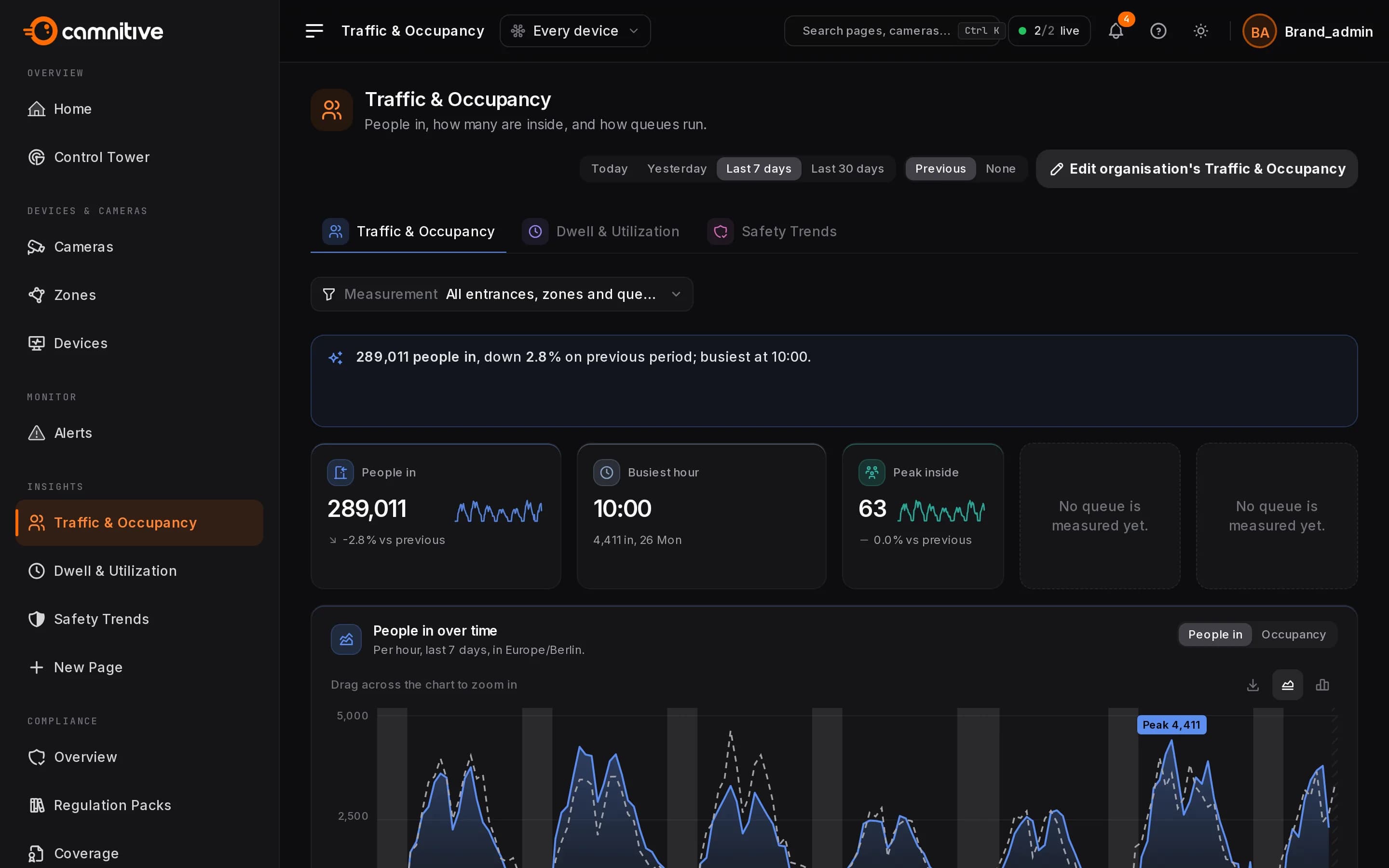Go to Cameras page

coord(139,247)
